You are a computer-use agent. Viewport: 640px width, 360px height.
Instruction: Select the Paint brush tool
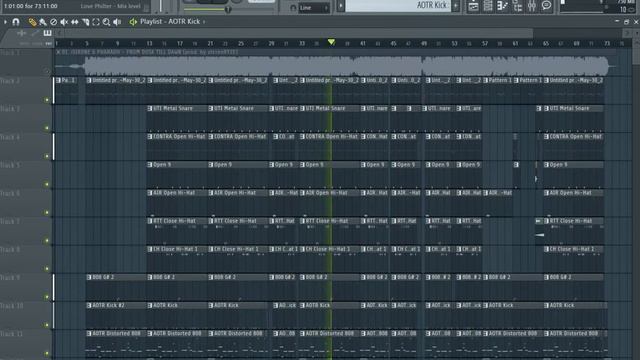coord(43,22)
